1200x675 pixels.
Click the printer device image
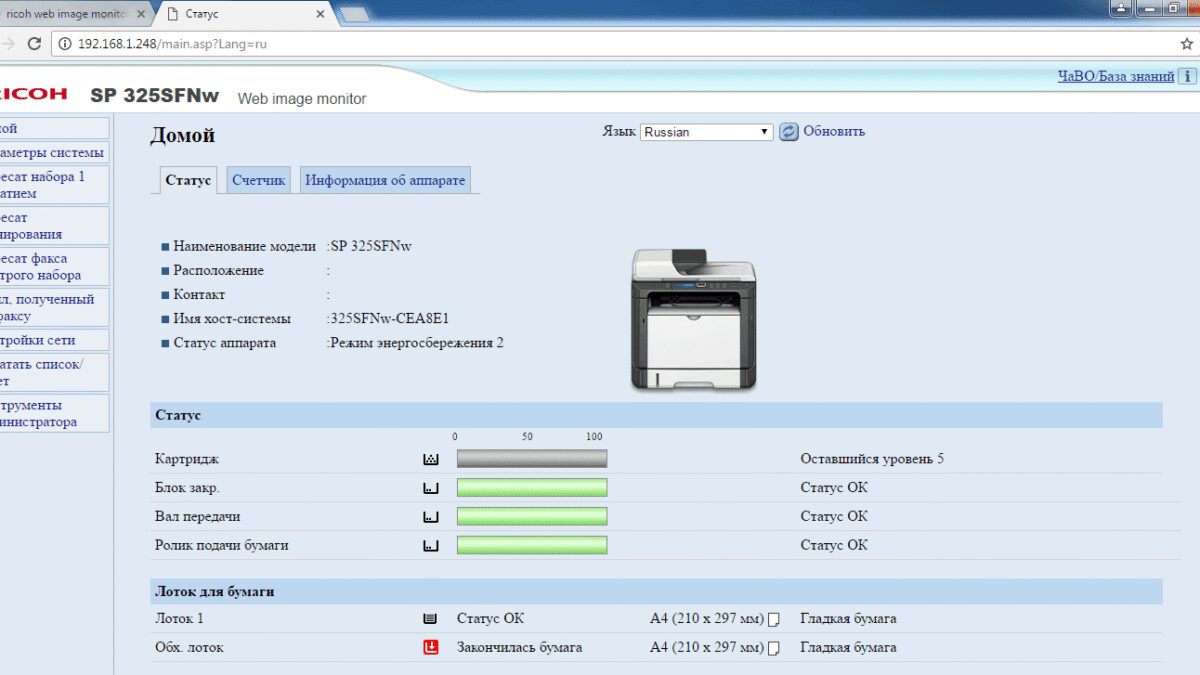693,319
